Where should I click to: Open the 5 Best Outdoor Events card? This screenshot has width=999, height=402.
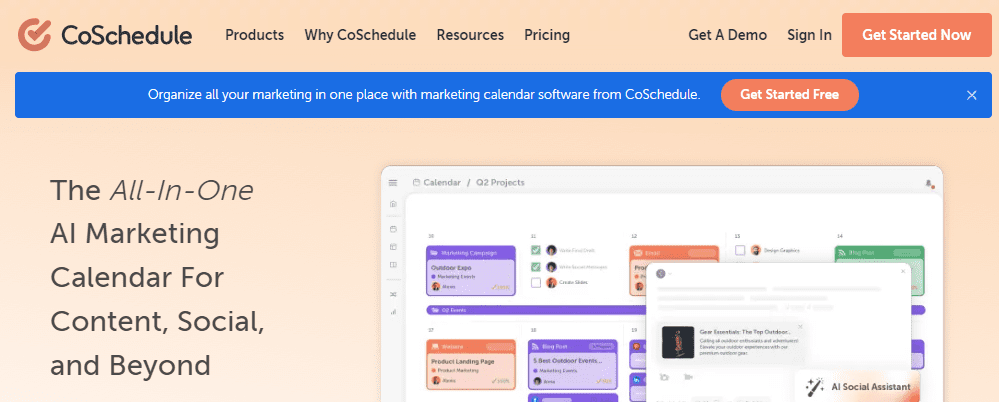click(x=573, y=364)
